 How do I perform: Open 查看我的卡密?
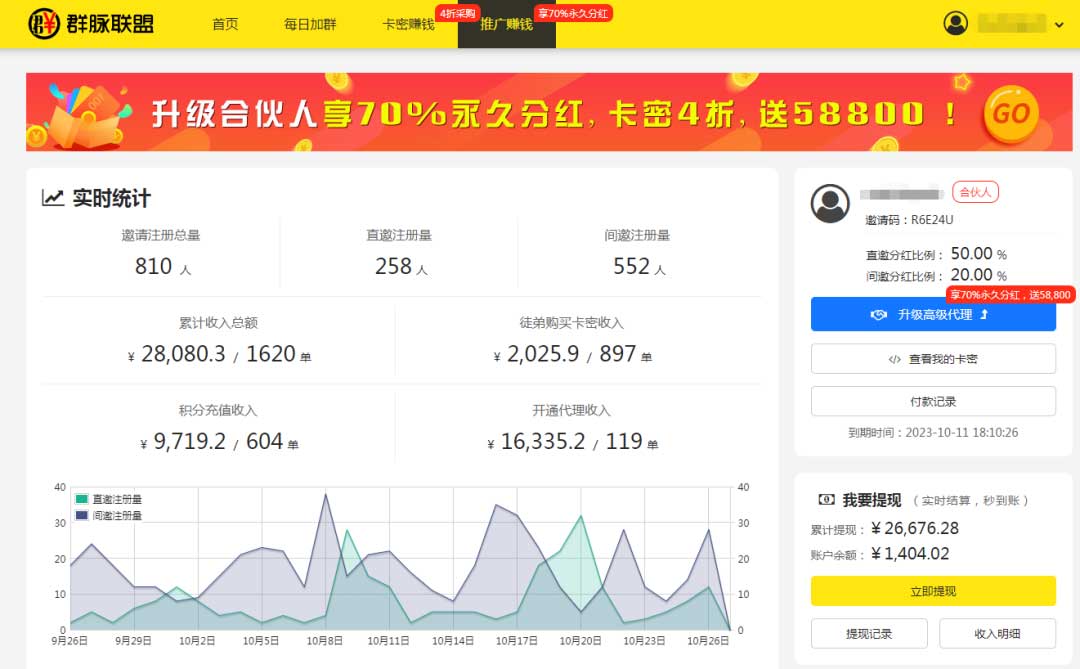pos(932,359)
